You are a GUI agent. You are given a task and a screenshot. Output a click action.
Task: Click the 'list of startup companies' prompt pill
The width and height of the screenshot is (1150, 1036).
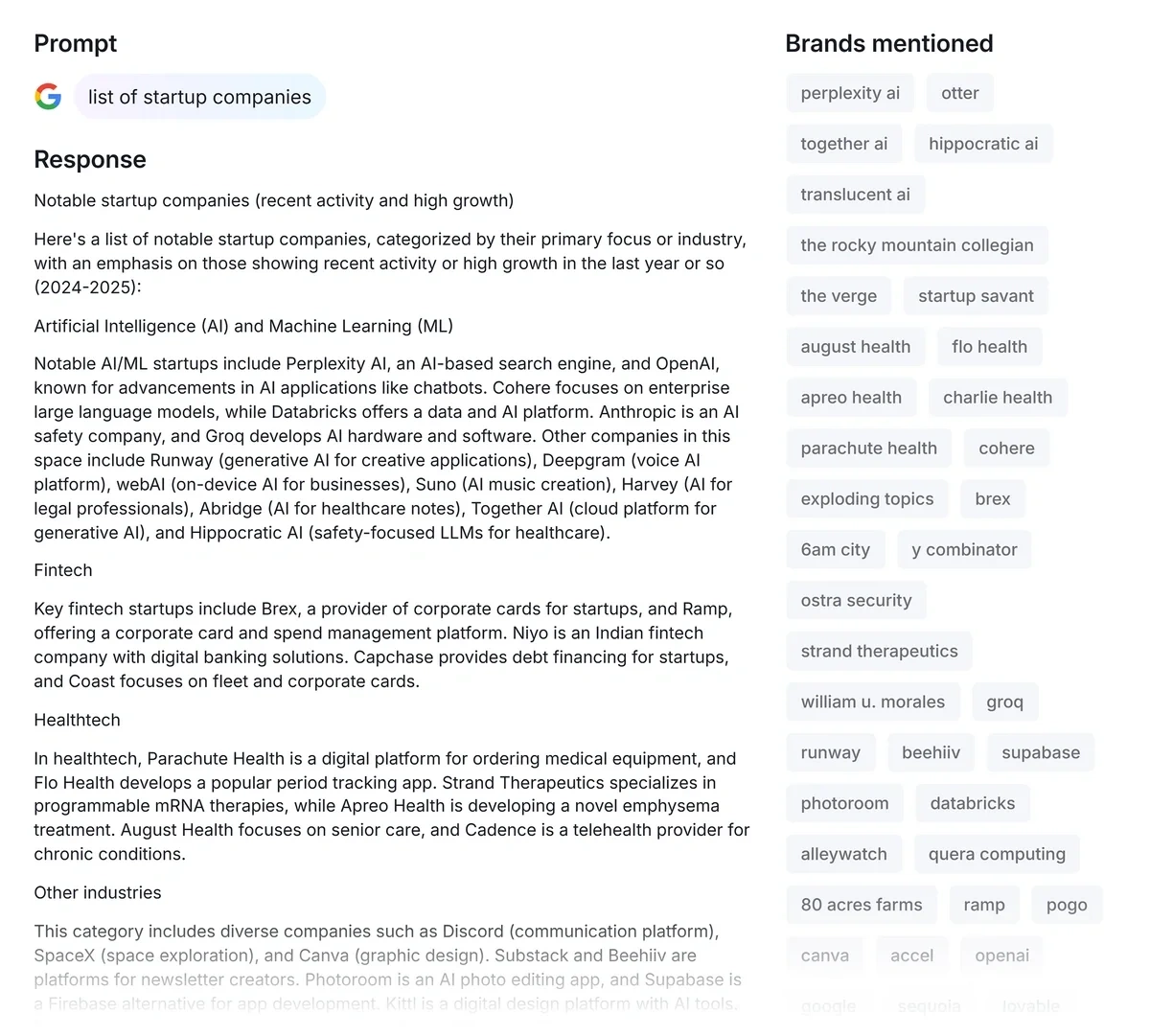tap(199, 97)
